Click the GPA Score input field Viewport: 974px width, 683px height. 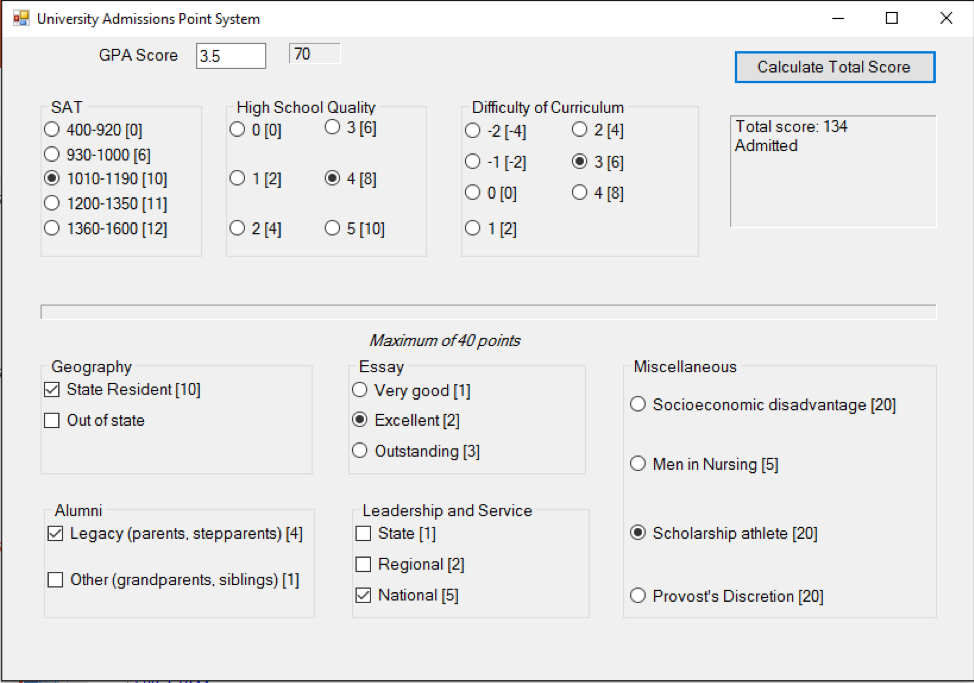(231, 56)
